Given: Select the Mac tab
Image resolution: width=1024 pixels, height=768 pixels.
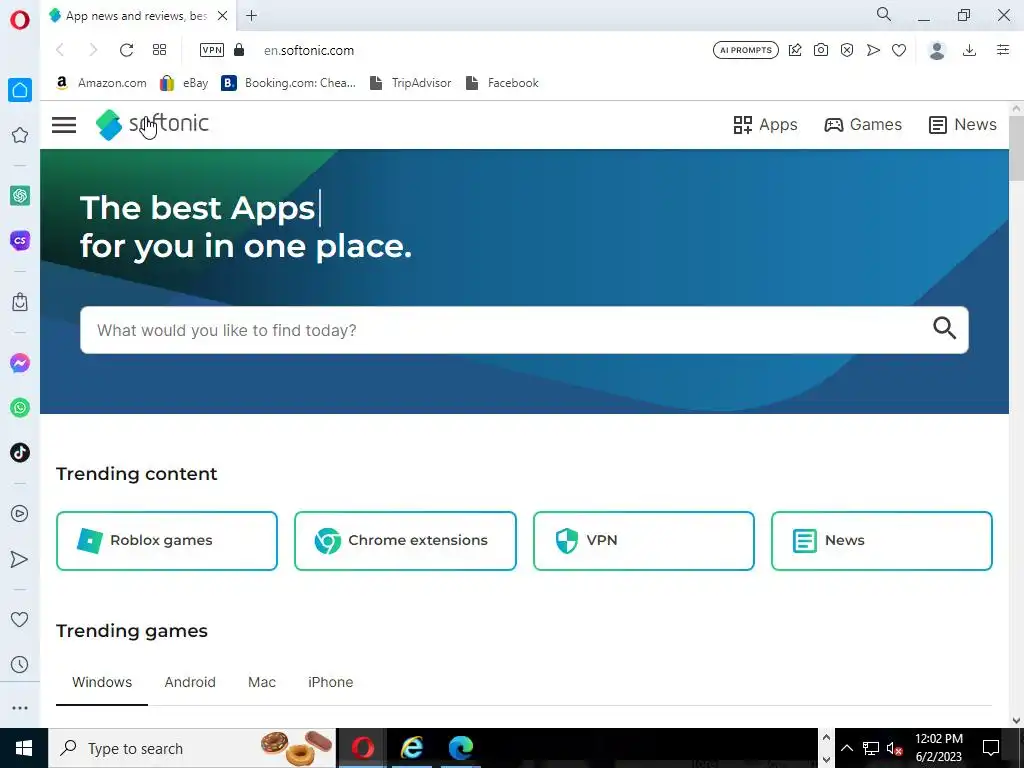Looking at the screenshot, I should point(262,682).
